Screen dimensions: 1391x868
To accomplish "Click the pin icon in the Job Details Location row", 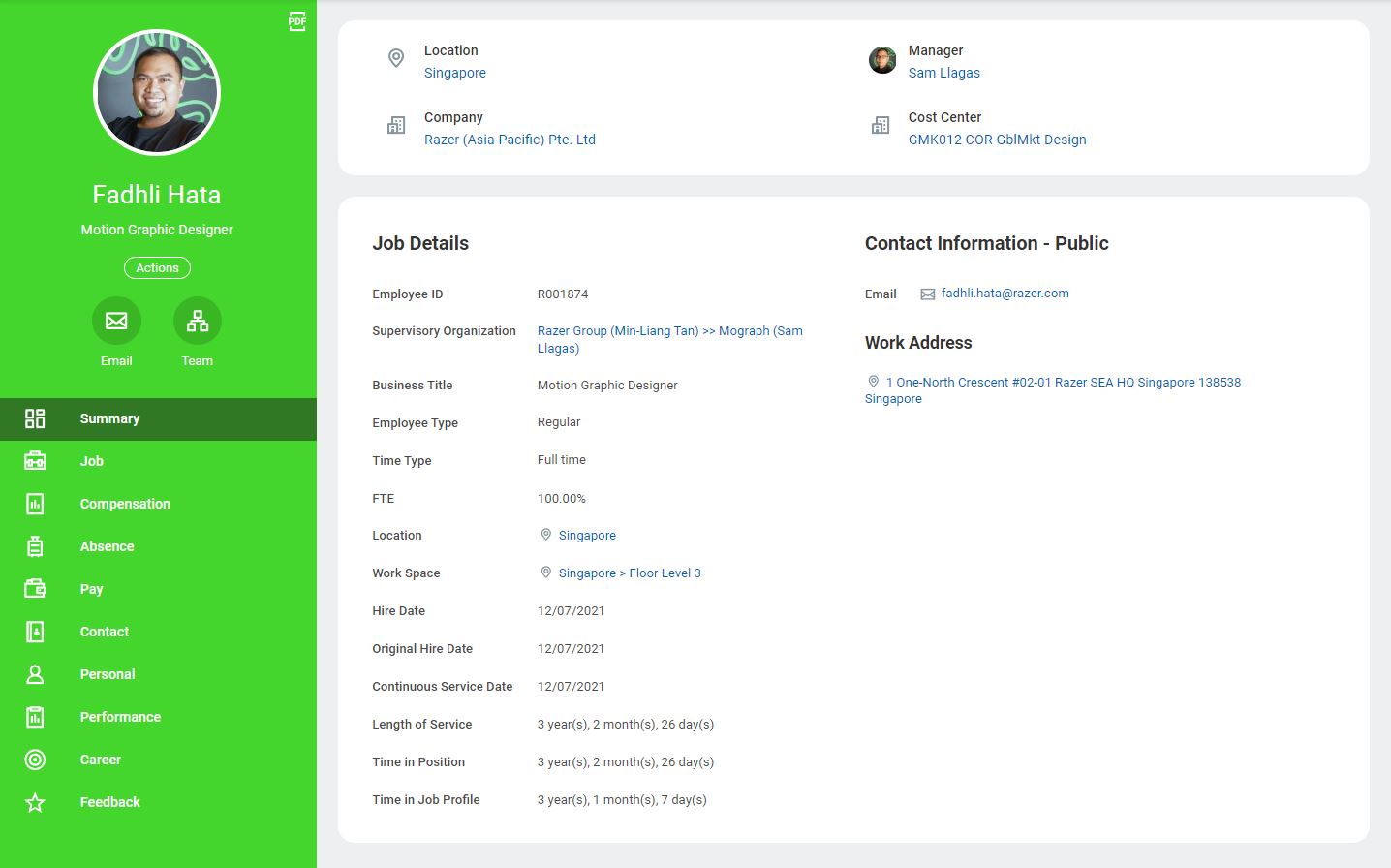I will 546,535.
